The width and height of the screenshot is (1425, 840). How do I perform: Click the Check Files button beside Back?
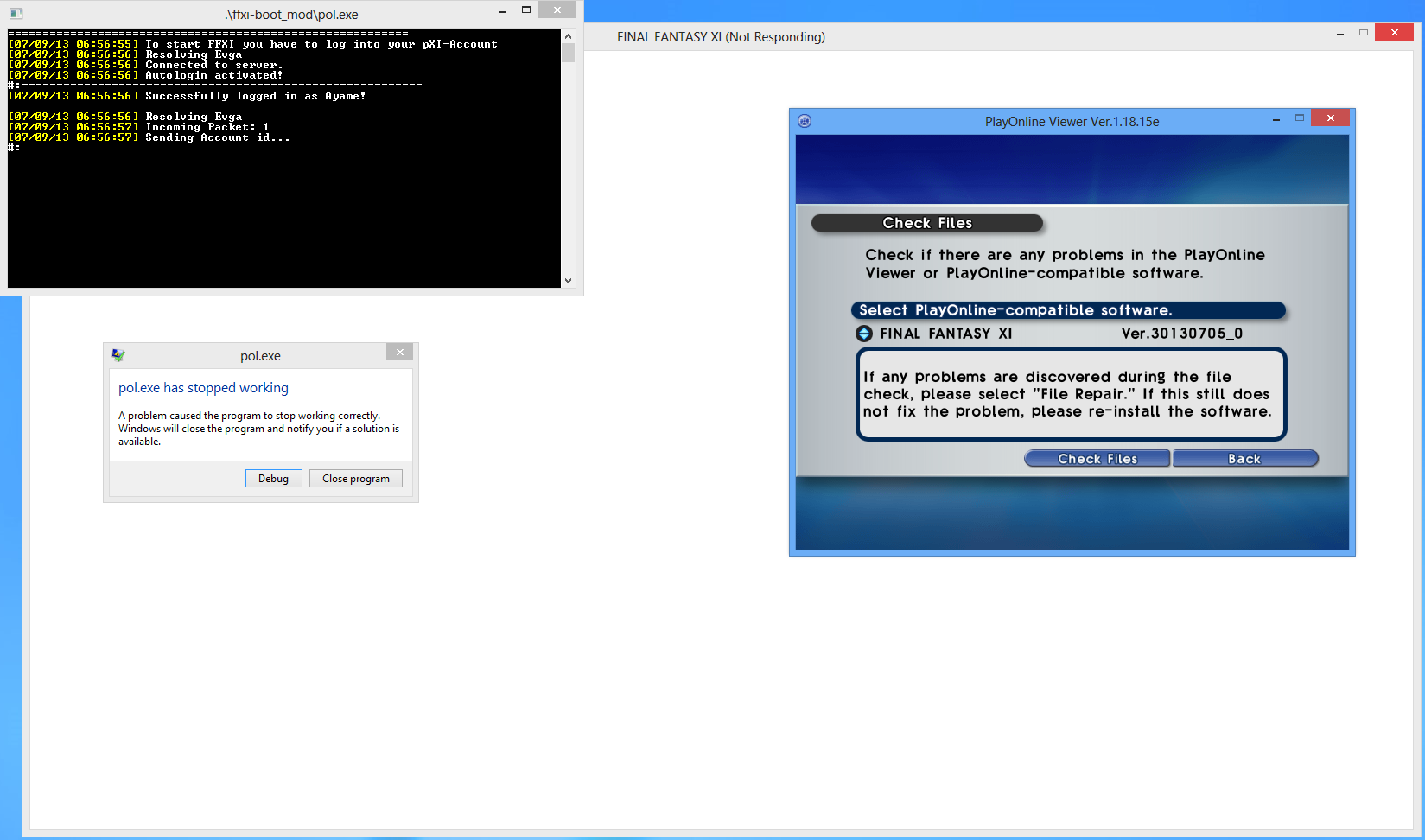click(1097, 459)
